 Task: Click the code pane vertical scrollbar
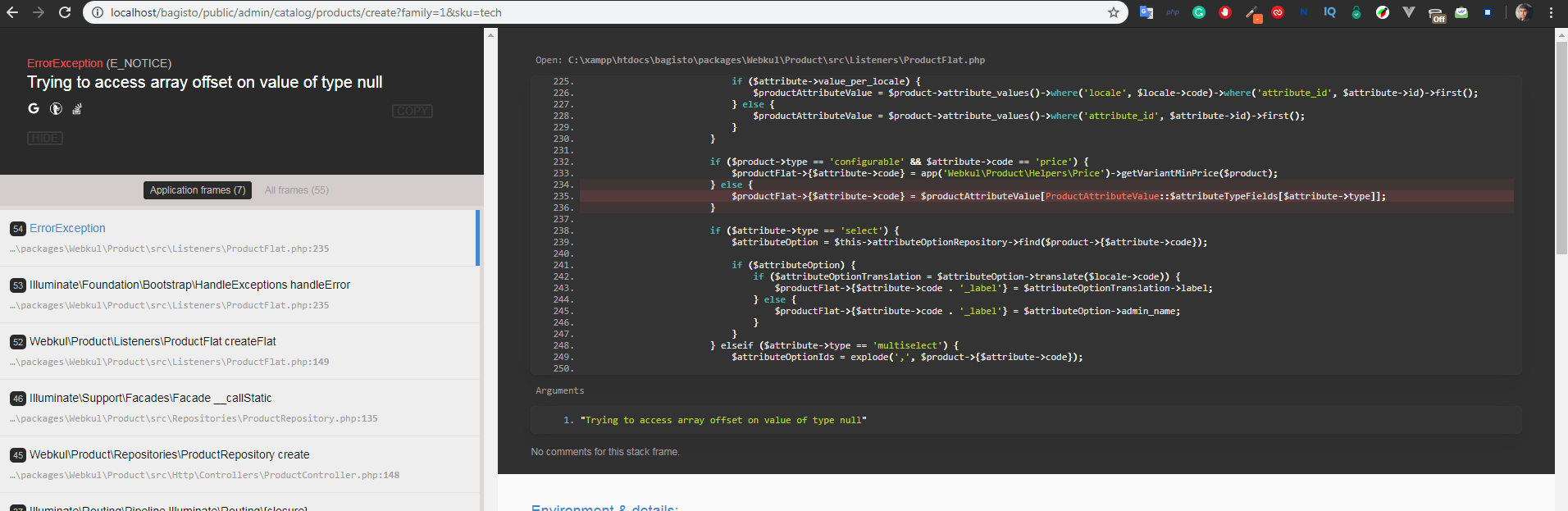click(x=1561, y=148)
